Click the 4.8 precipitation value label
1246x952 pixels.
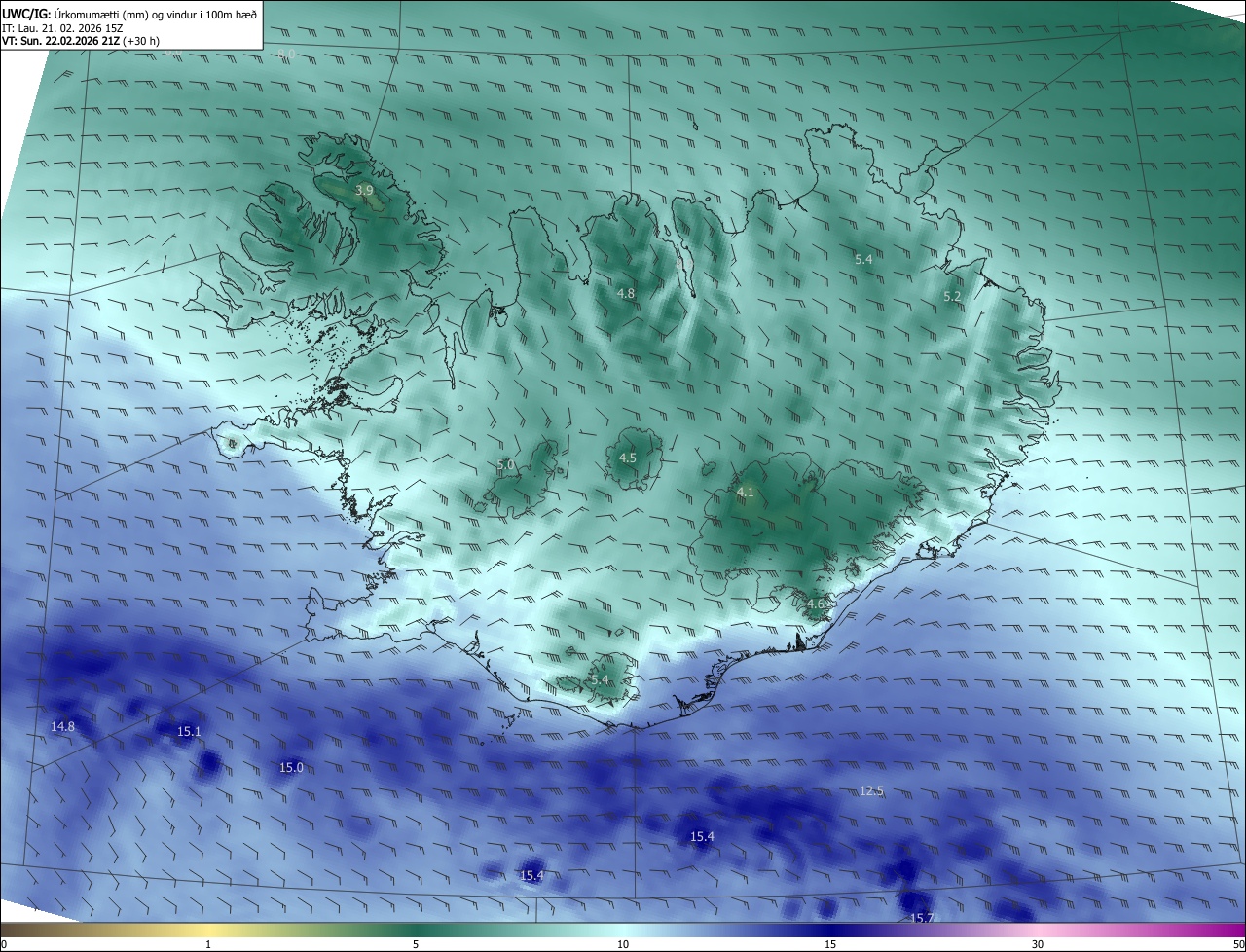point(626,293)
